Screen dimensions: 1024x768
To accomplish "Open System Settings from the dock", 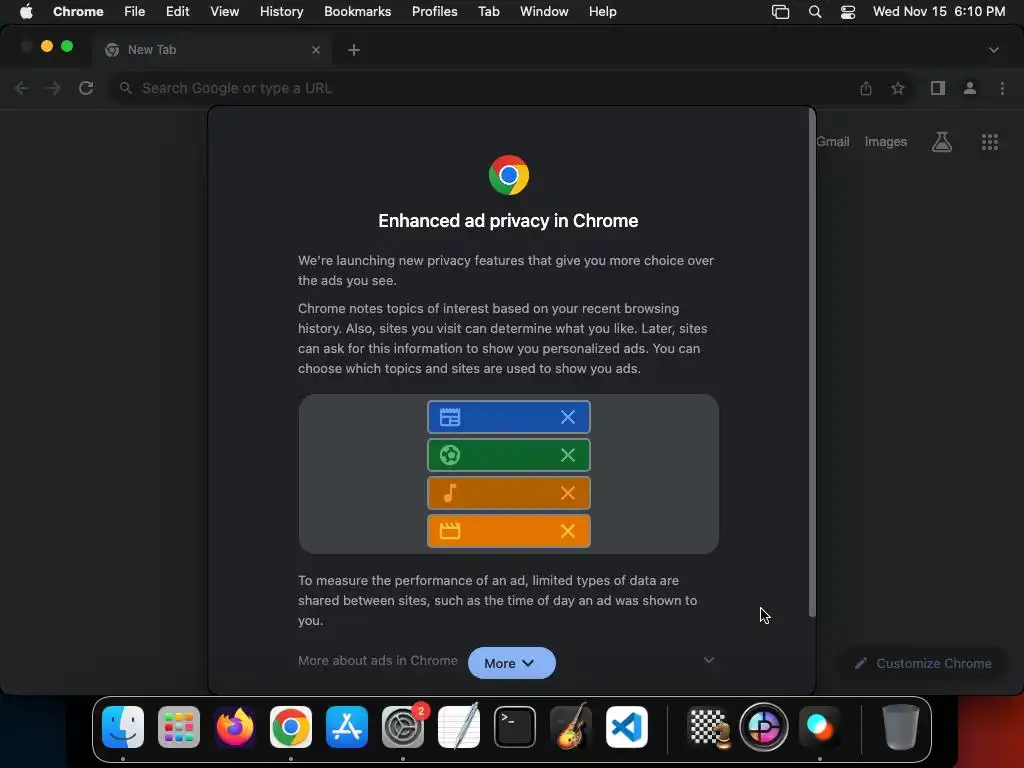I will (403, 727).
